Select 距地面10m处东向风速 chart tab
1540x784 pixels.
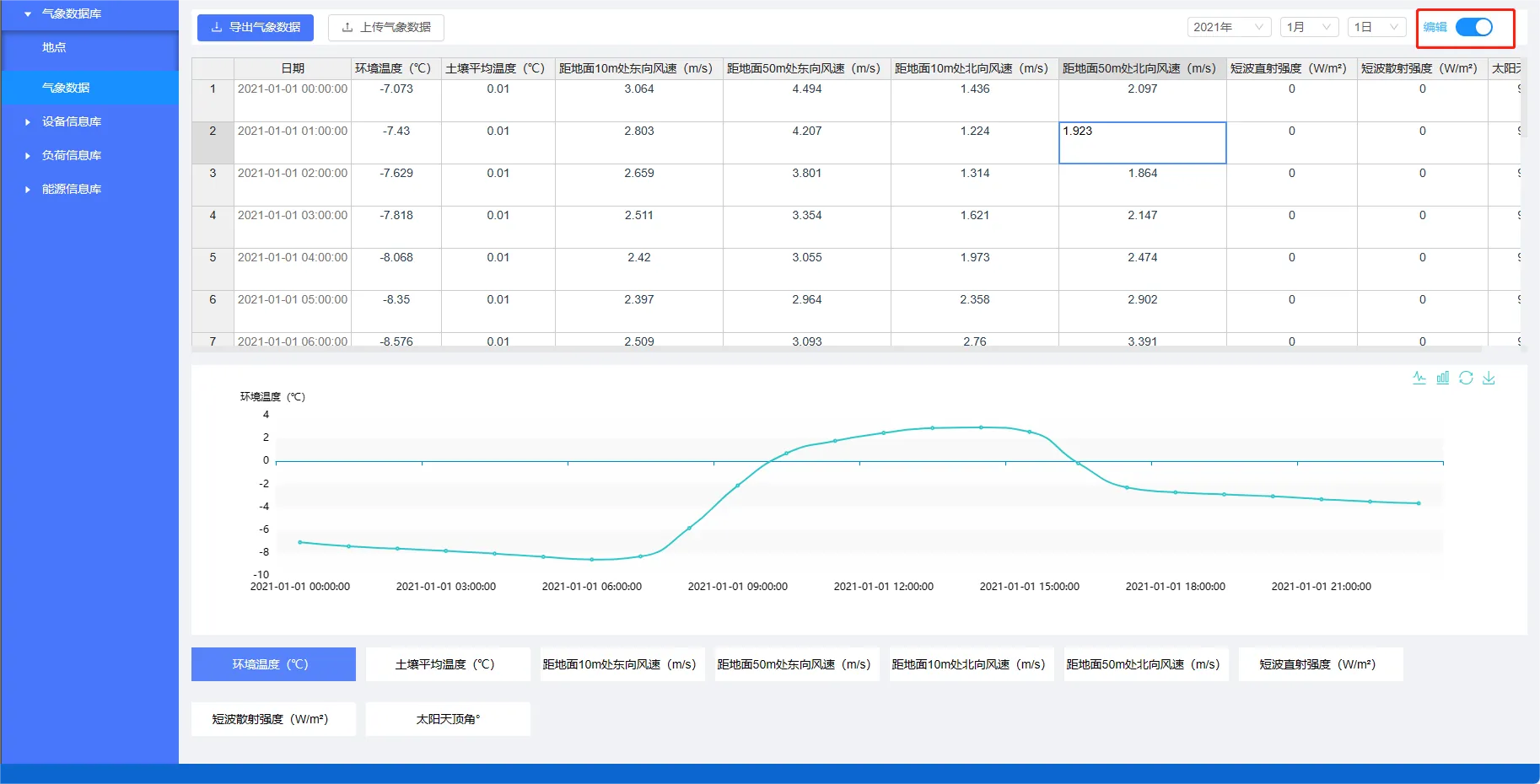pyautogui.click(x=622, y=664)
